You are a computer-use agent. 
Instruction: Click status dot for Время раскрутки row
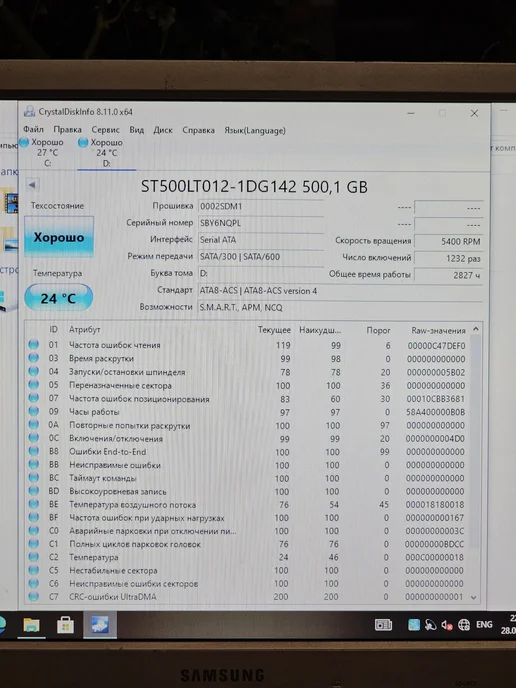pyautogui.click(x=33, y=358)
